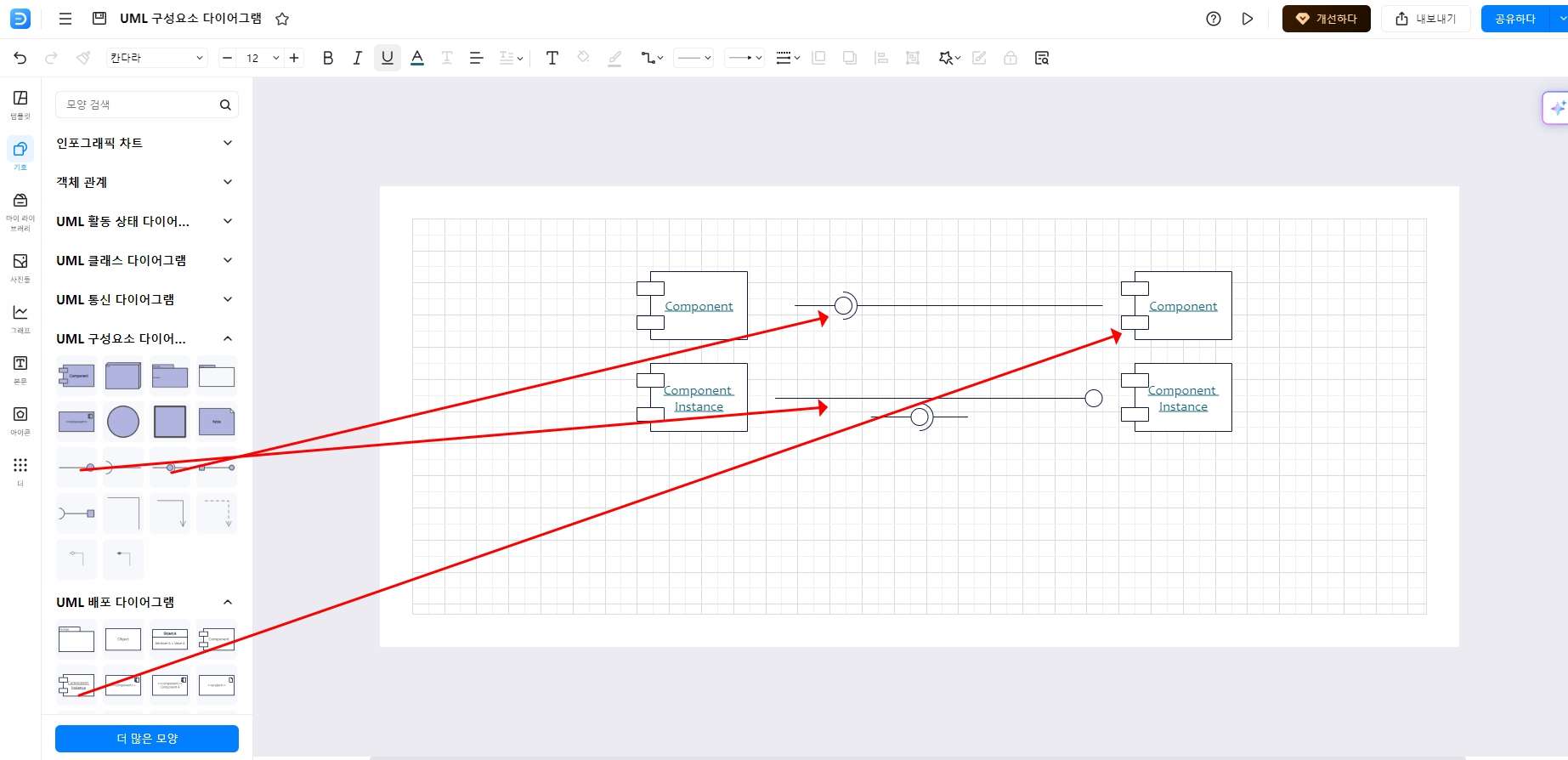The height and width of the screenshot is (760, 1568).
Task: Open the font size 12 dropdown
Action: click(x=261, y=58)
